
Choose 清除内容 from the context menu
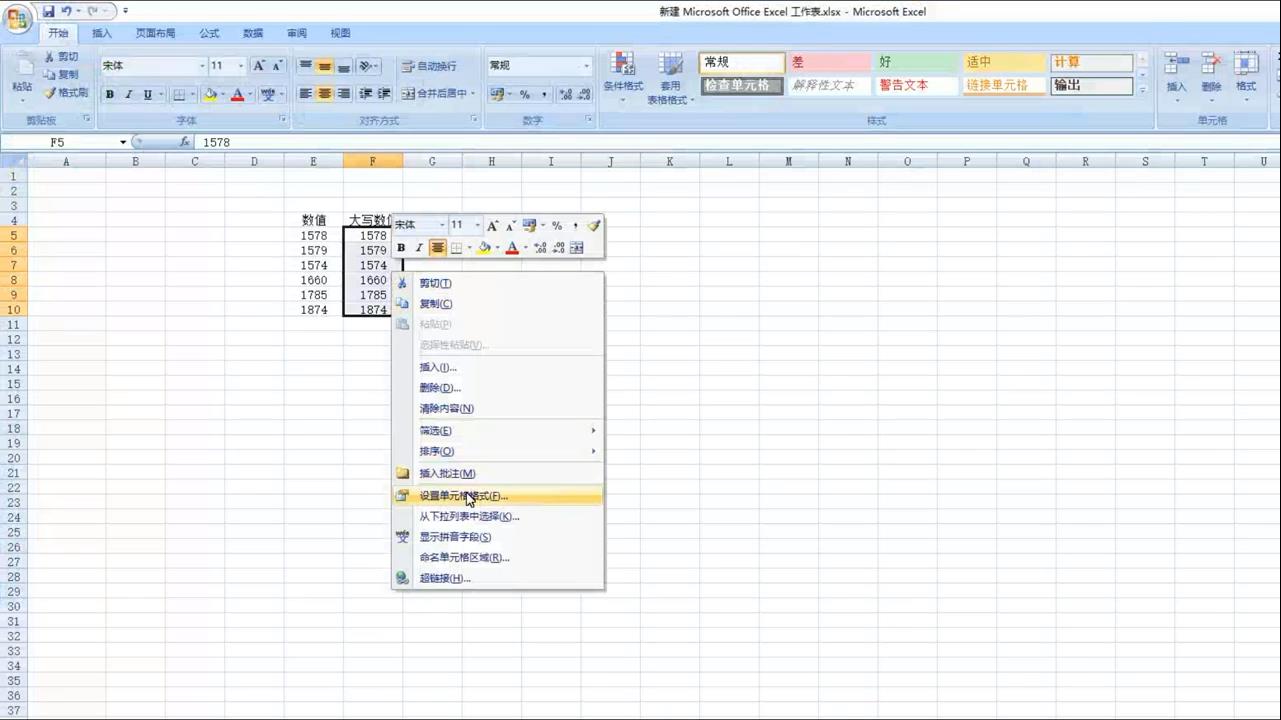[x=446, y=408]
